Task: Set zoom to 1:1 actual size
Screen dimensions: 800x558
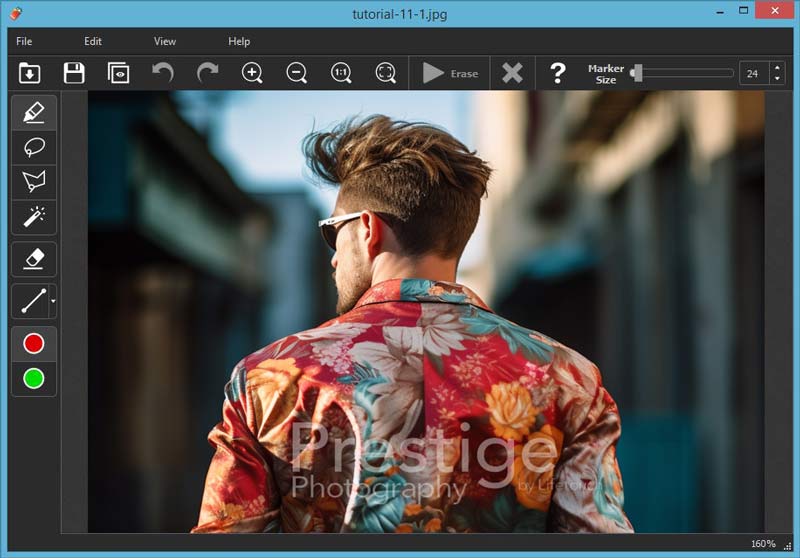Action: click(x=341, y=73)
